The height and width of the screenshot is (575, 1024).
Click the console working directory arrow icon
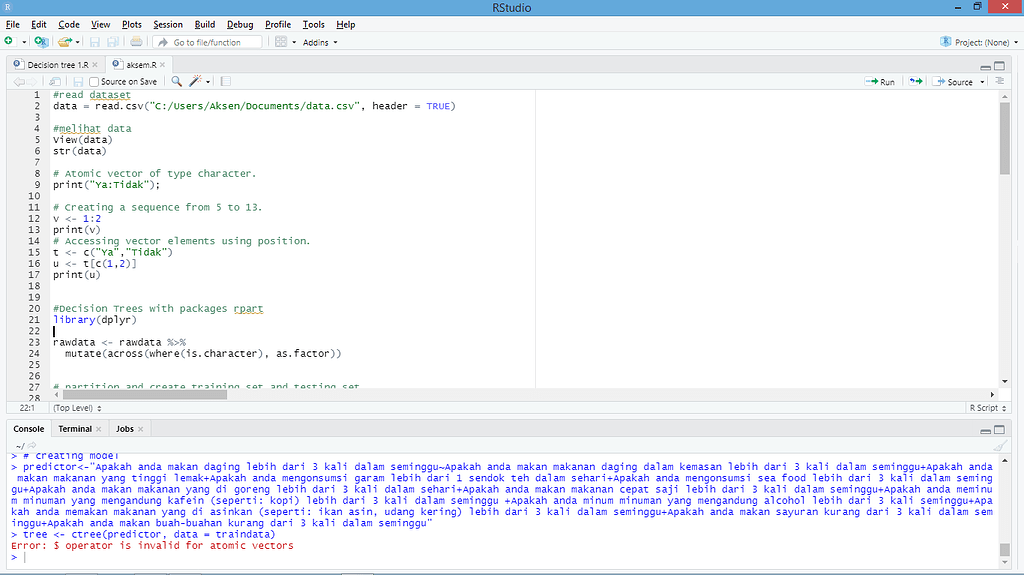[x=31, y=446]
